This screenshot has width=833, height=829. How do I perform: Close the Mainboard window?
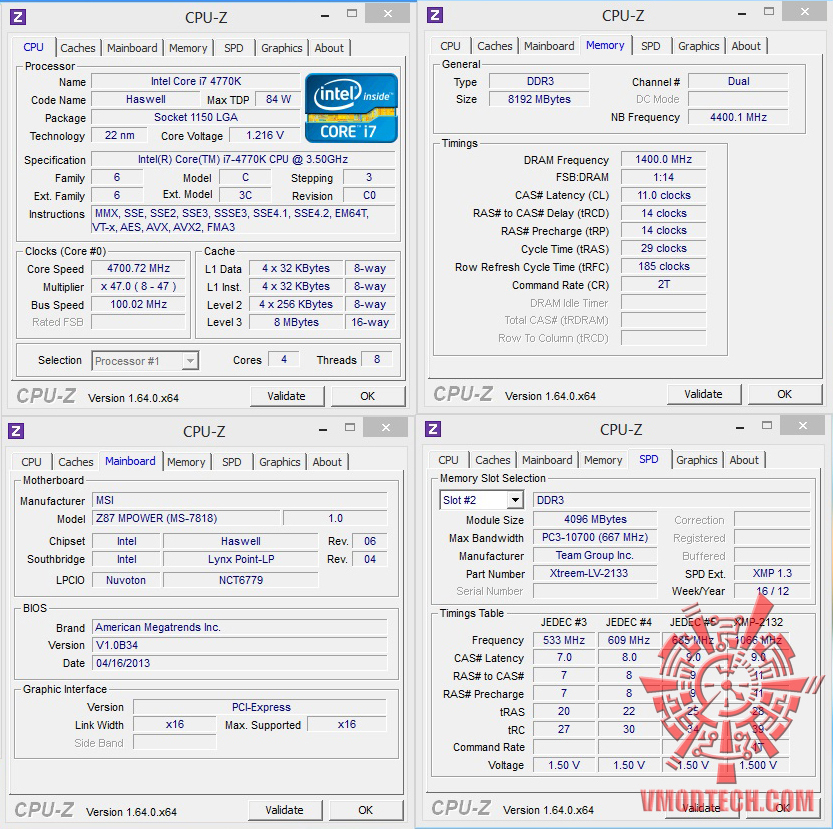pyautogui.click(x=386, y=427)
